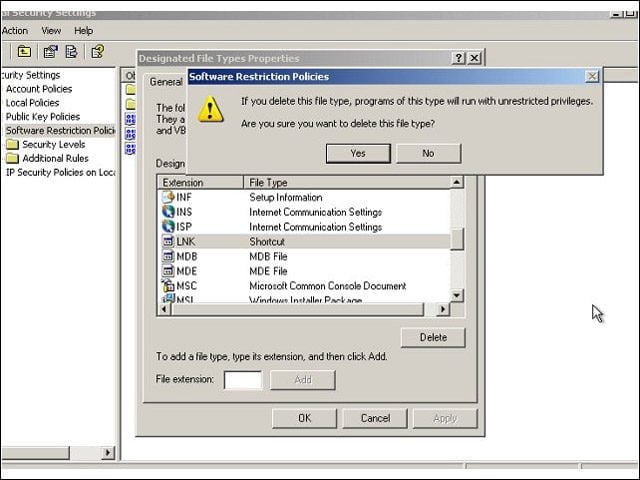The height and width of the screenshot is (480, 640).
Task: Click the tree pane scroll right arrow
Action: (108, 453)
